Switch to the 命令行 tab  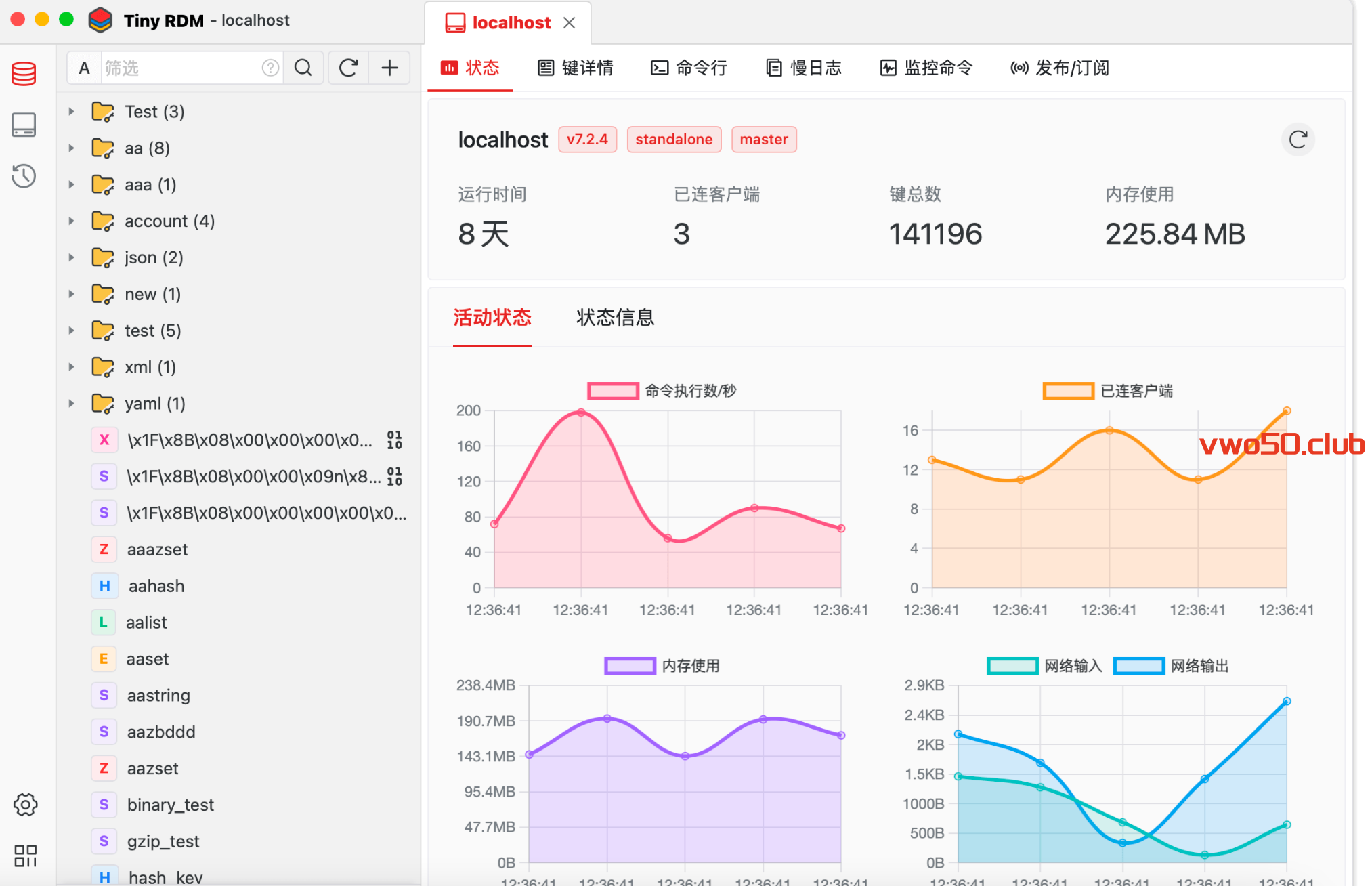689,68
